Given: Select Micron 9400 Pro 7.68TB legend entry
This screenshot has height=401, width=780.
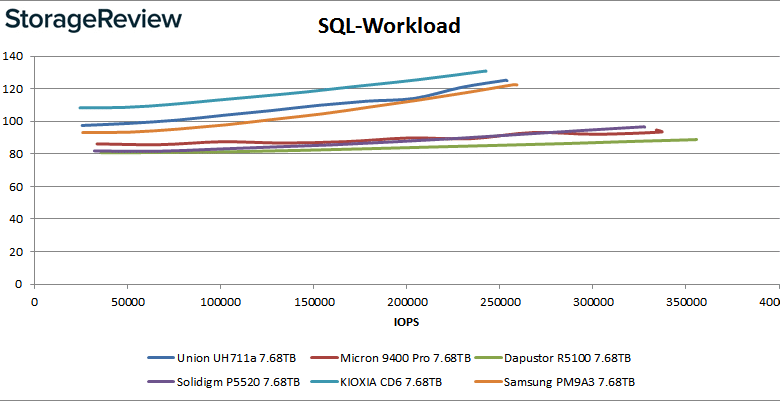Looking at the screenshot, I should (390, 358).
